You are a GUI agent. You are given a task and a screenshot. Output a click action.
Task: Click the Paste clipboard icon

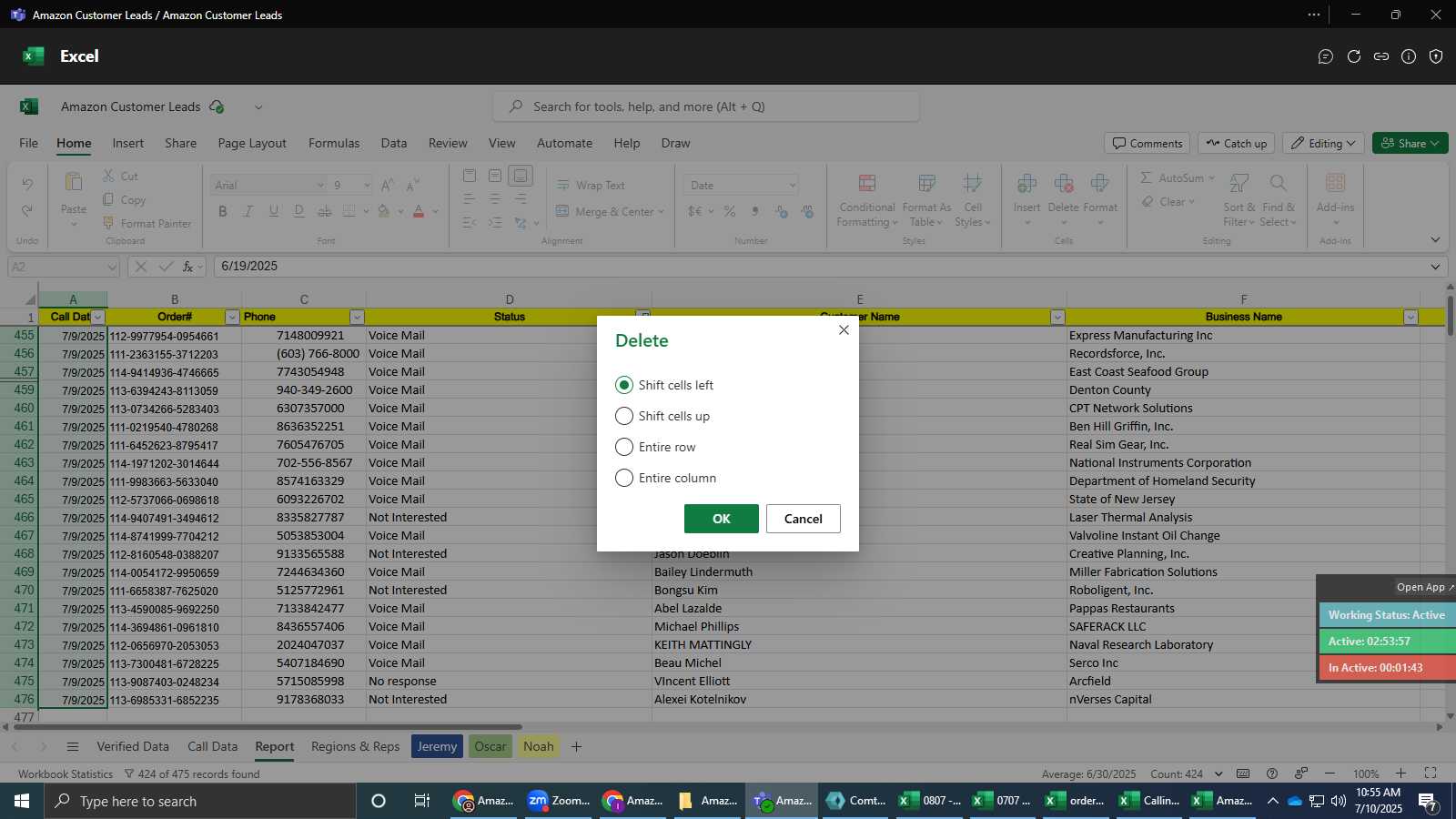(74, 183)
